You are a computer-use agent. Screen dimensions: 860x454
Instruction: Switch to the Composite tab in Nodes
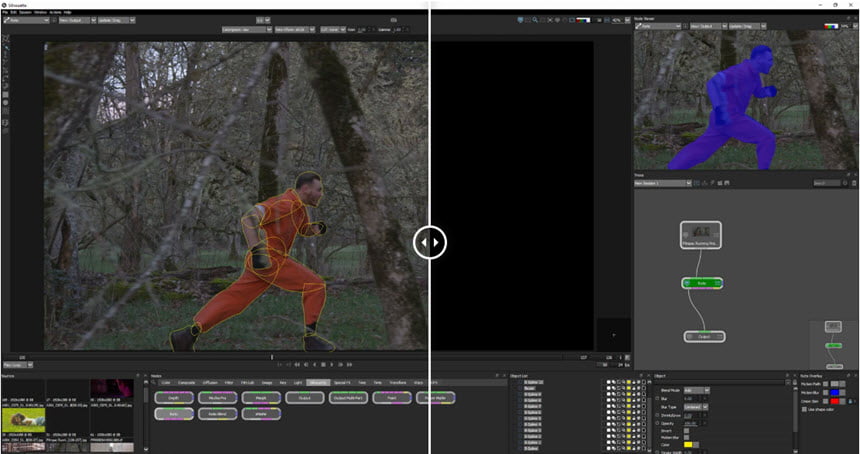point(186,382)
